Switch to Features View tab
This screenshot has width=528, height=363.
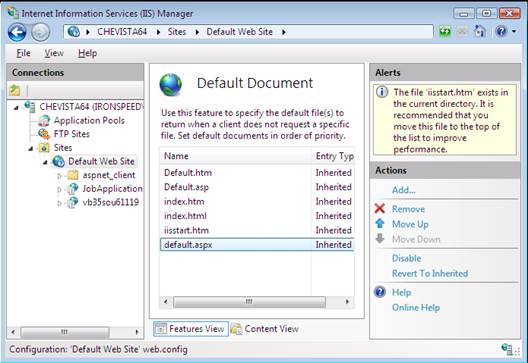pyautogui.click(x=191, y=329)
